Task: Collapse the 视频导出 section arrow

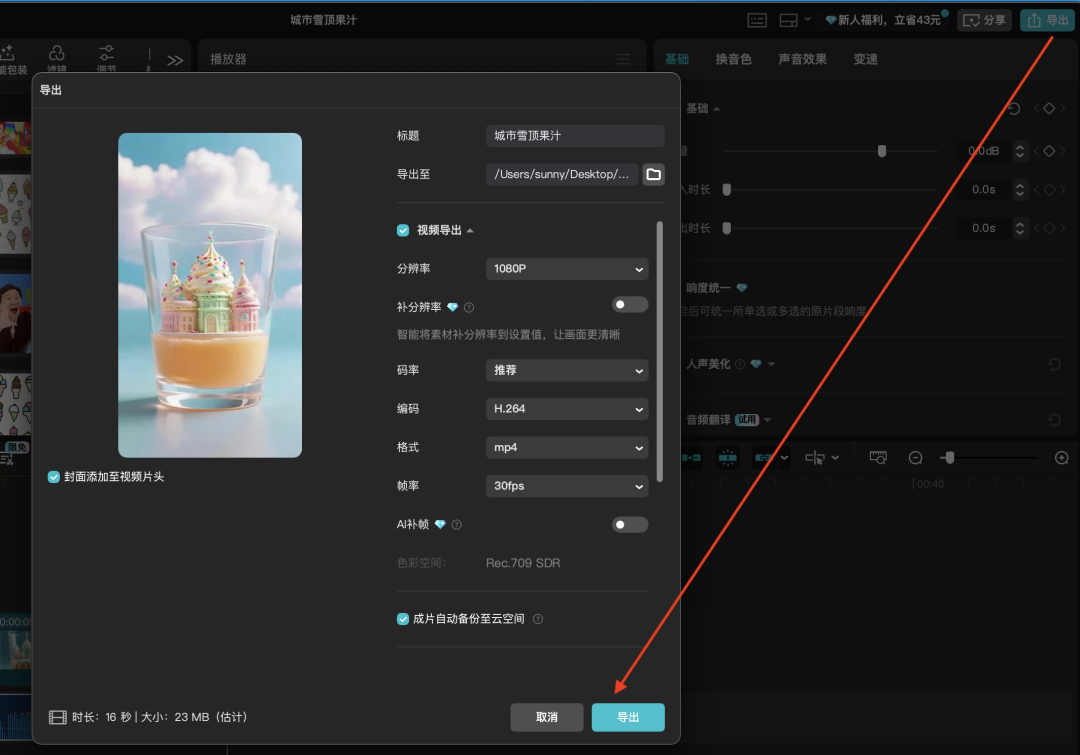Action: (469, 229)
